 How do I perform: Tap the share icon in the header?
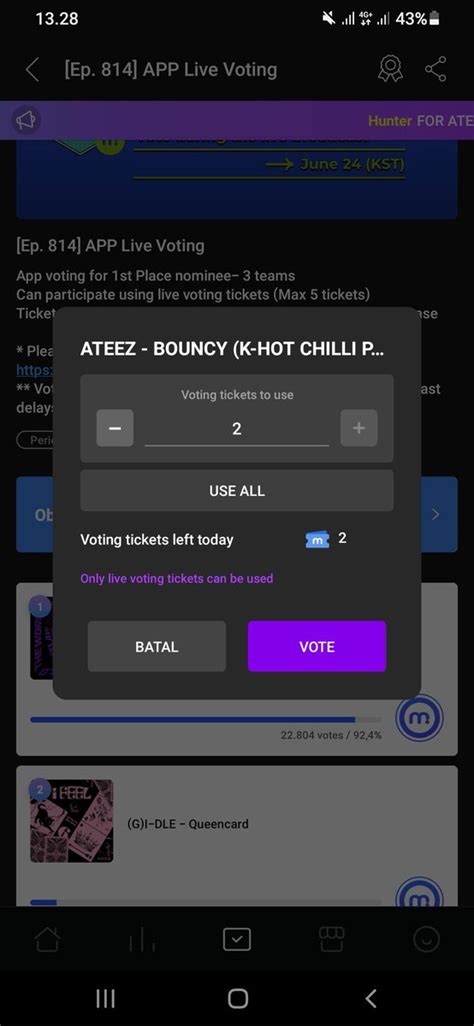pos(435,69)
